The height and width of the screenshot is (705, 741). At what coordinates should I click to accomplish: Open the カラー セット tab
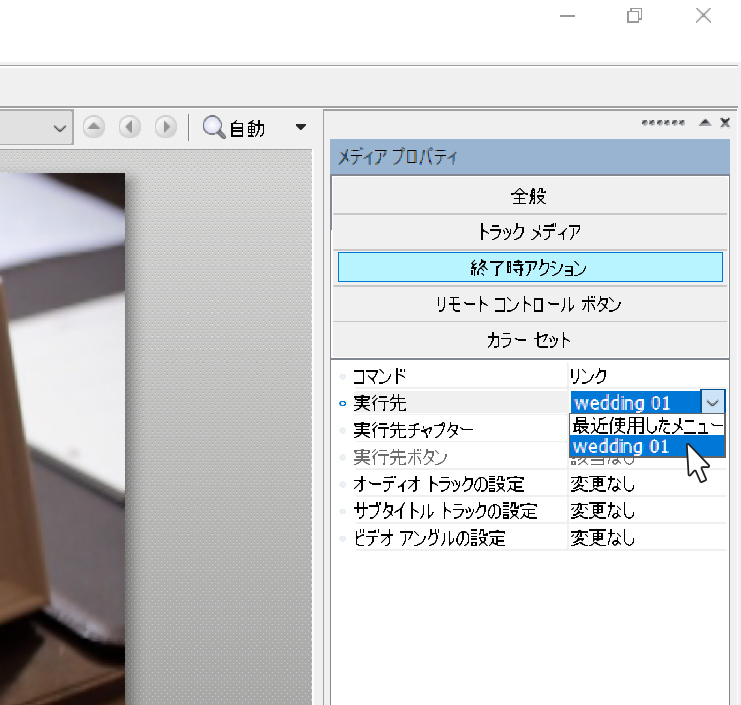(x=530, y=340)
